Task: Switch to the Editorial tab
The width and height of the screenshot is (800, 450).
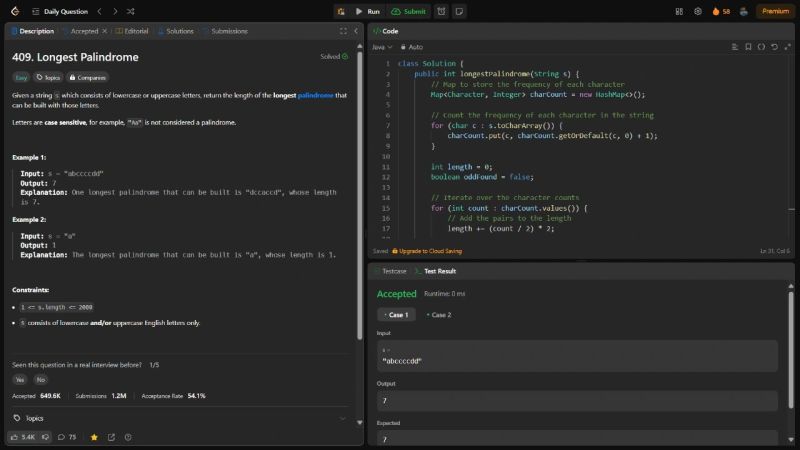Action: (x=132, y=31)
